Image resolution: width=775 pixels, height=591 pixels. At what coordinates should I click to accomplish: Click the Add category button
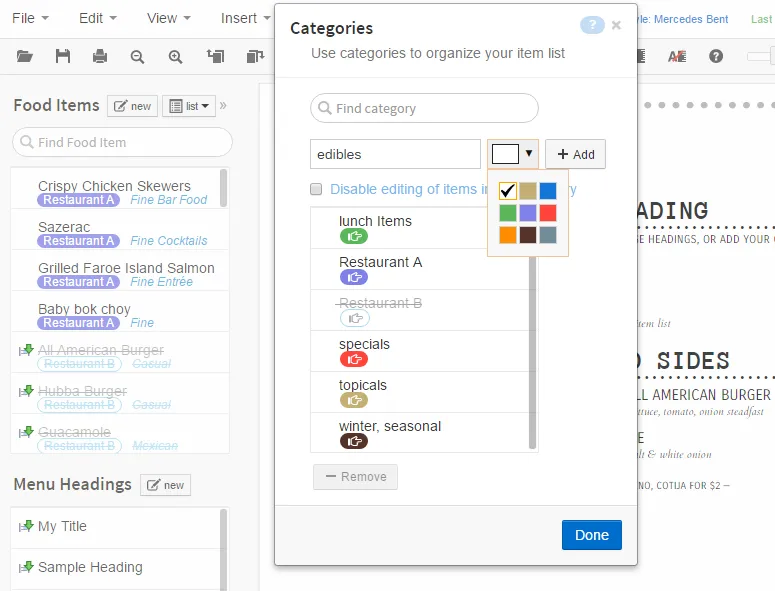(575, 154)
